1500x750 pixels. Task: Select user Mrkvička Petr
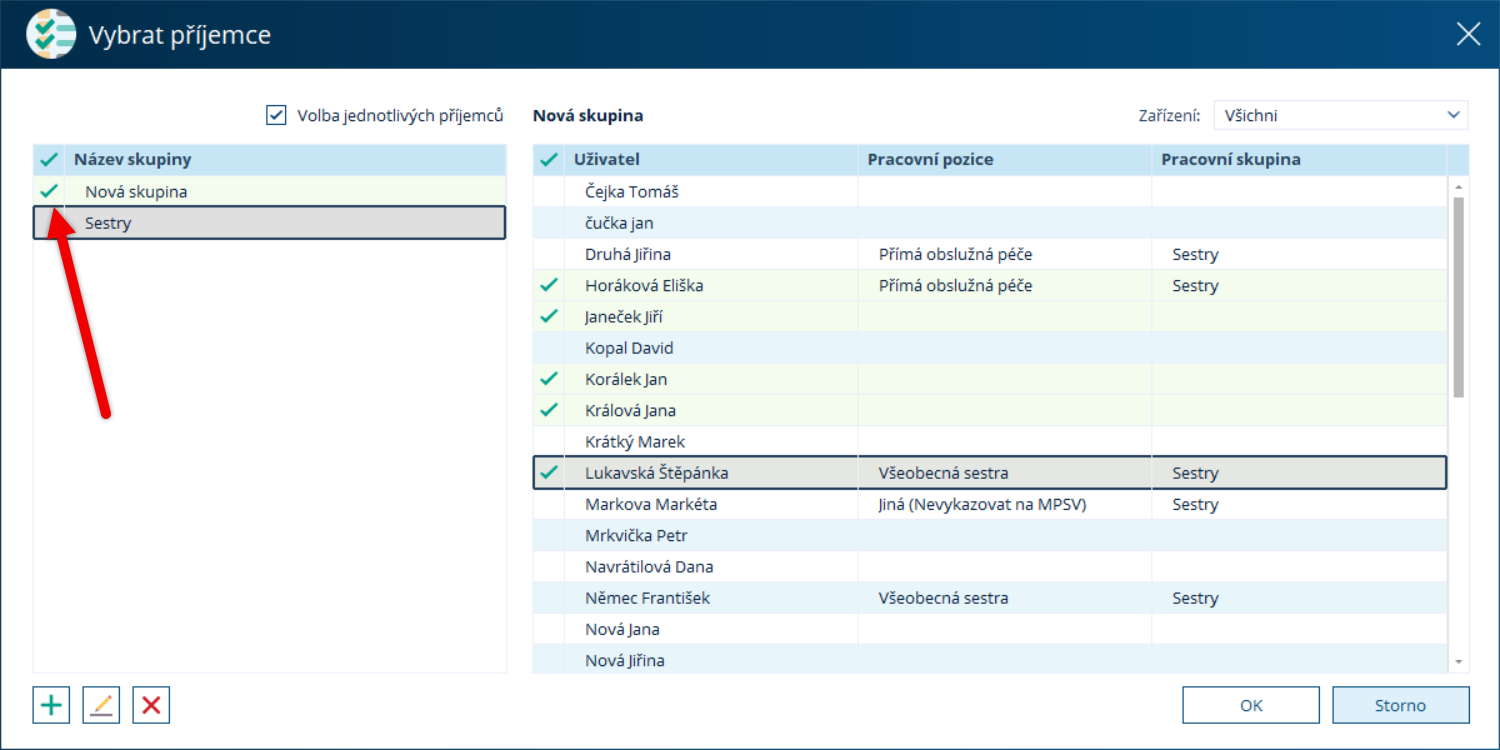click(990, 535)
